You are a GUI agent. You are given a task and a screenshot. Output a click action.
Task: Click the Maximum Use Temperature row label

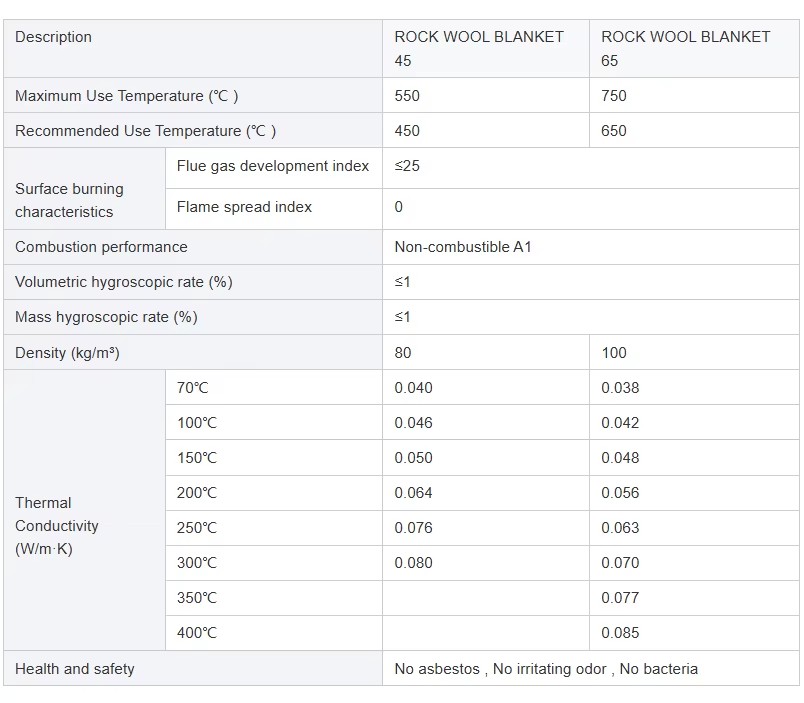127,96
